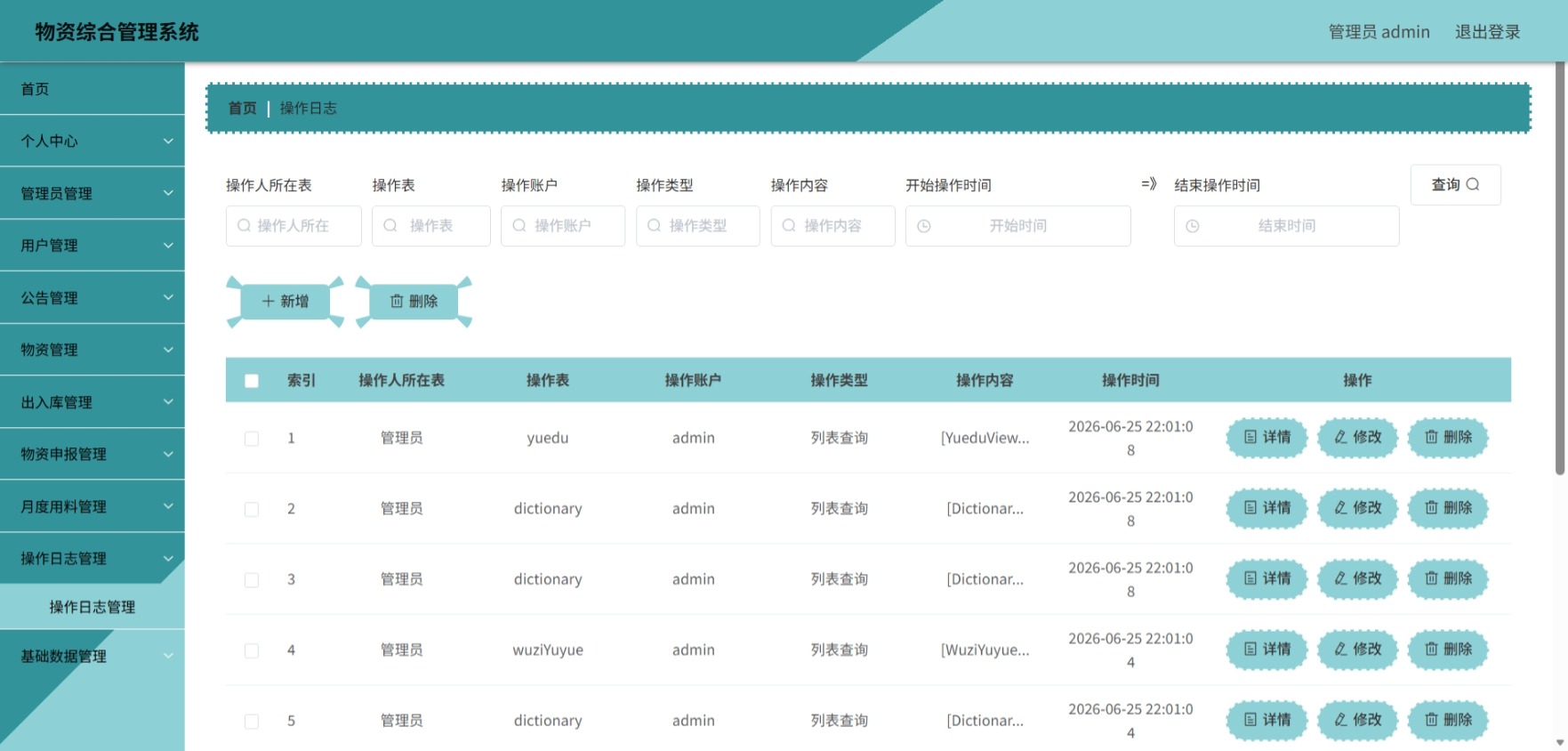Image resolution: width=1568 pixels, height=751 pixels.
Task: Click the detail icon in row 1 详情
Action: click(x=1250, y=437)
